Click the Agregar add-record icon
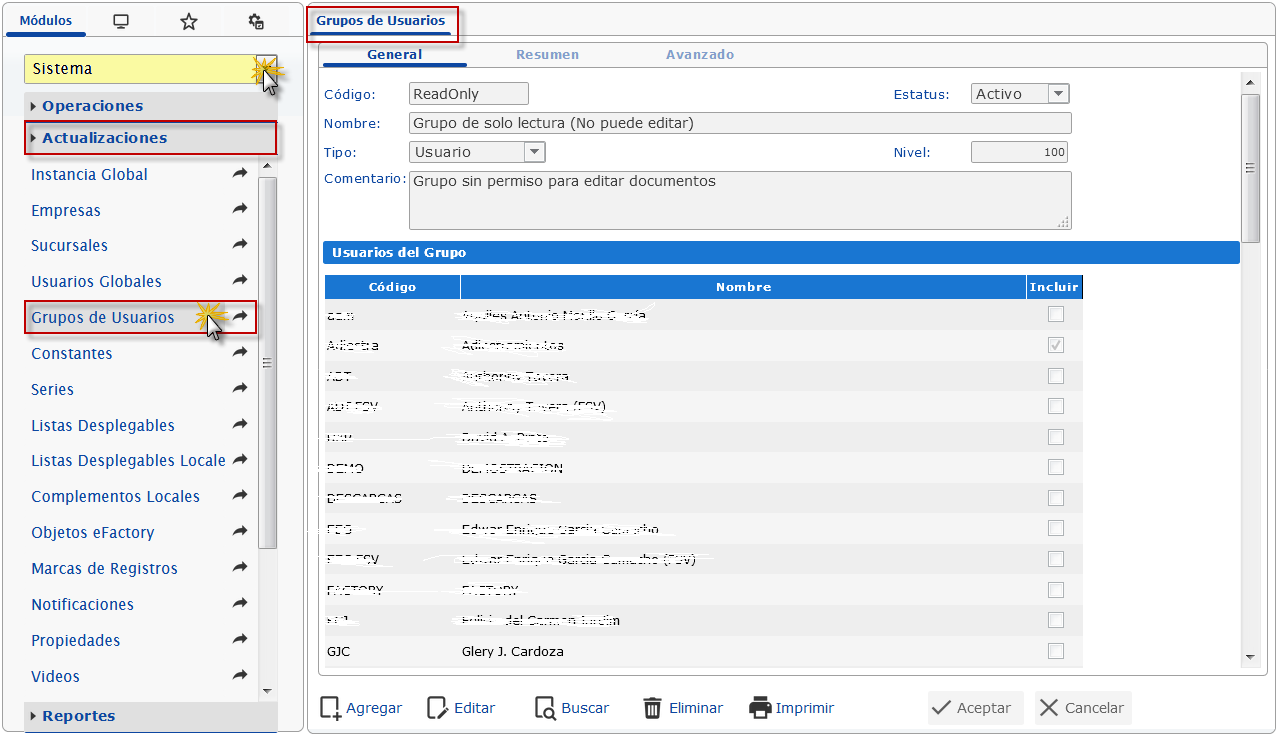The height and width of the screenshot is (735, 1277). [330, 708]
